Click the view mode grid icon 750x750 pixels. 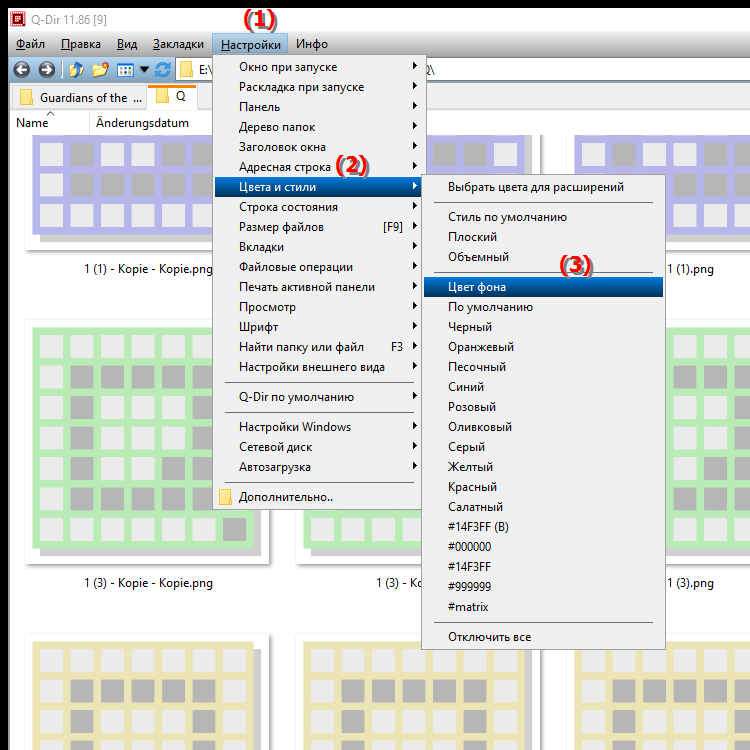coord(125,70)
